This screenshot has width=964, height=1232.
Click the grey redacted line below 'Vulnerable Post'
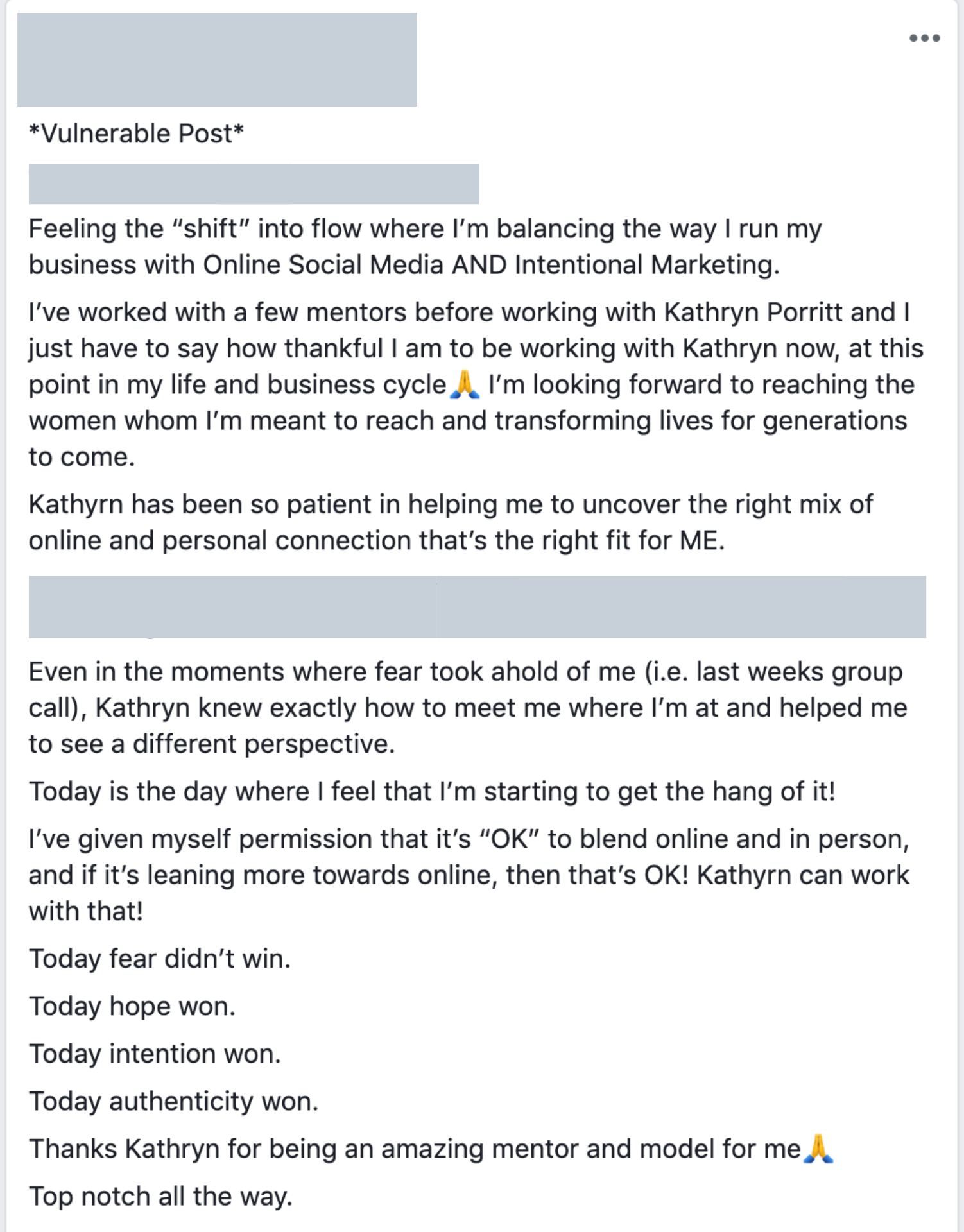point(254,184)
